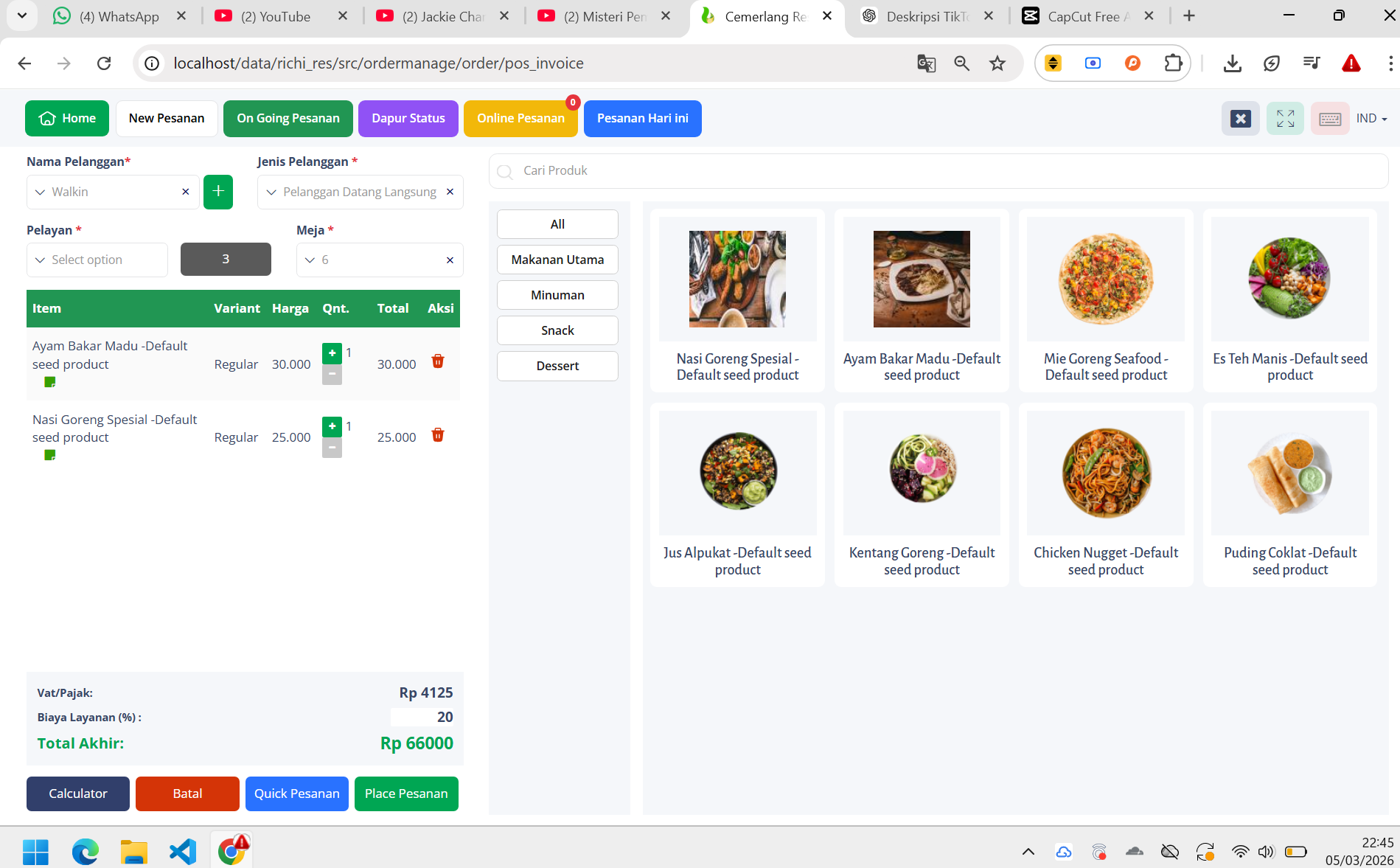
Task: Click the Biaya Layanan percentage field
Action: click(x=422, y=717)
